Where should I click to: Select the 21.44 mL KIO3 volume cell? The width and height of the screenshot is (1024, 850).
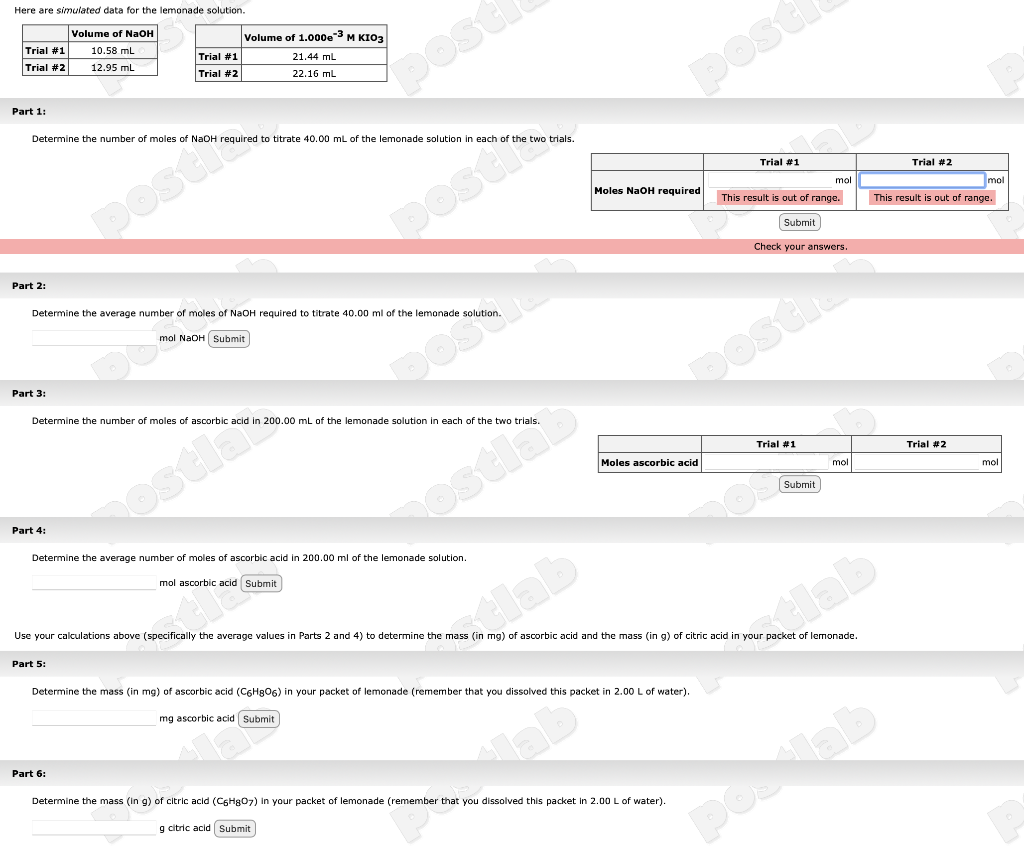[x=314, y=57]
